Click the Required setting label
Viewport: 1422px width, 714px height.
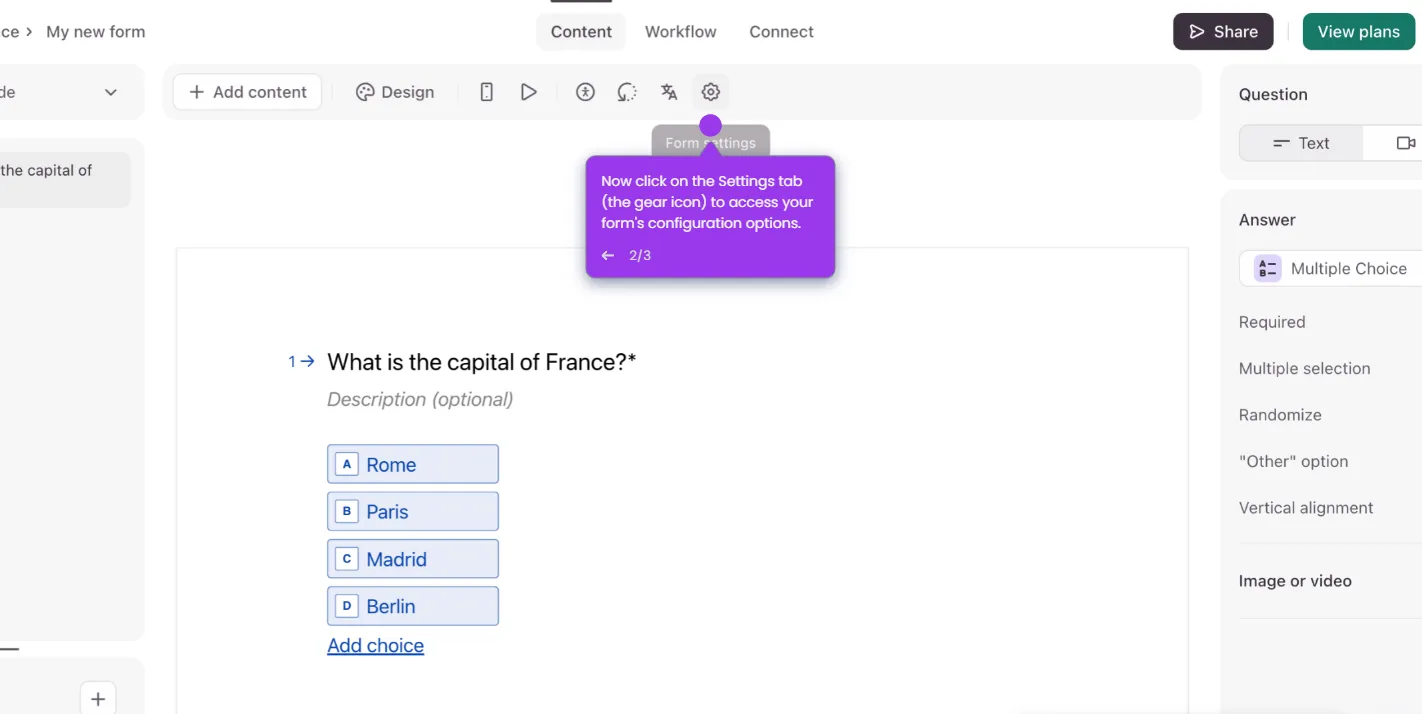coord(1272,322)
